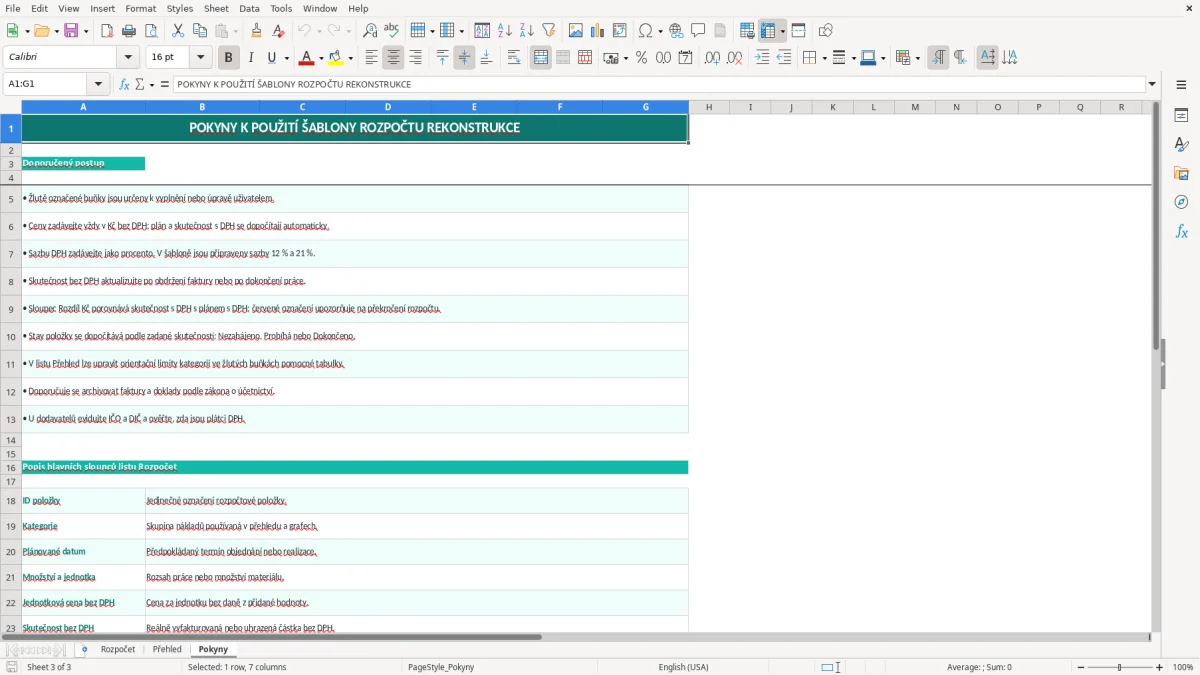
Task: Click Sort Descending icon
Action: [x=527, y=31]
